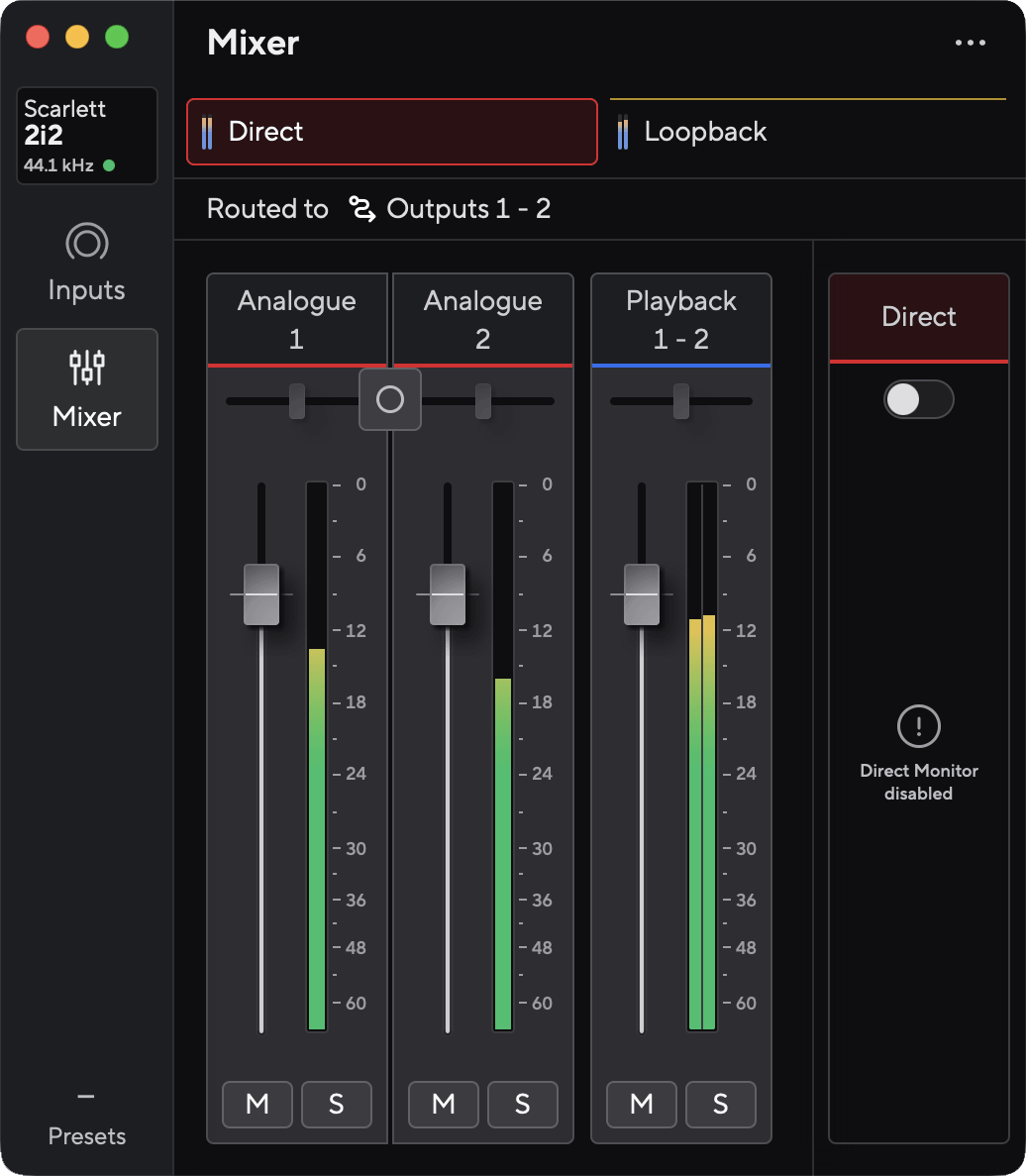Click the Presets dash icon
This screenshot has height=1176, width=1026.
(x=86, y=1097)
